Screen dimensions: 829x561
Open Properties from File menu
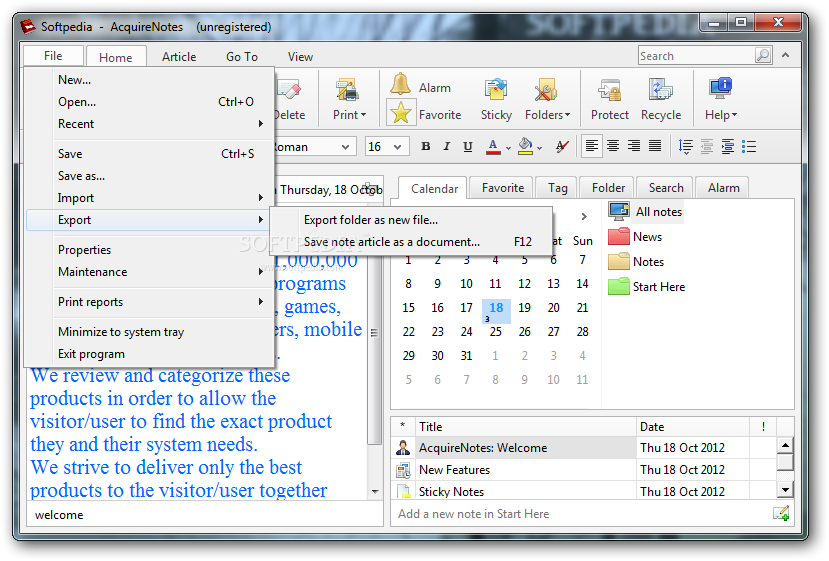pos(148,250)
